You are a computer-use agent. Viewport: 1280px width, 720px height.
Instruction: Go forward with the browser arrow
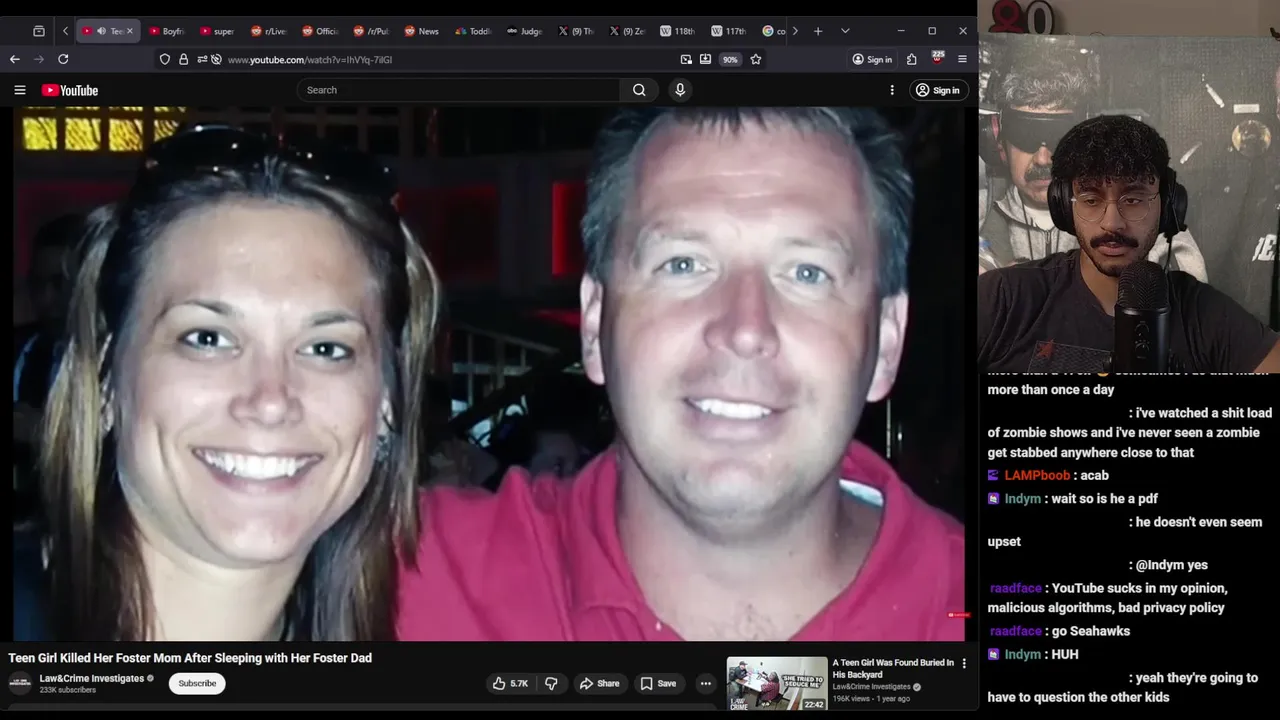(x=39, y=59)
